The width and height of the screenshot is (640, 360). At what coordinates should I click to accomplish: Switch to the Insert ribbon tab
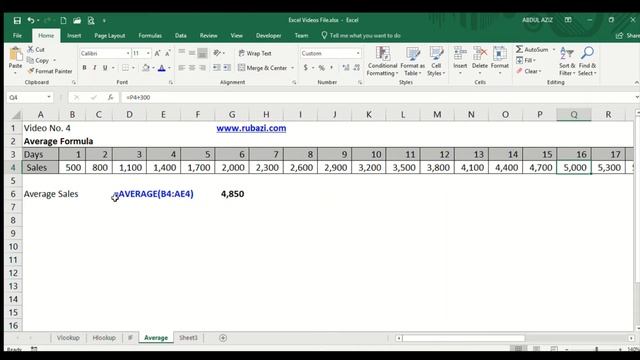(x=74, y=36)
